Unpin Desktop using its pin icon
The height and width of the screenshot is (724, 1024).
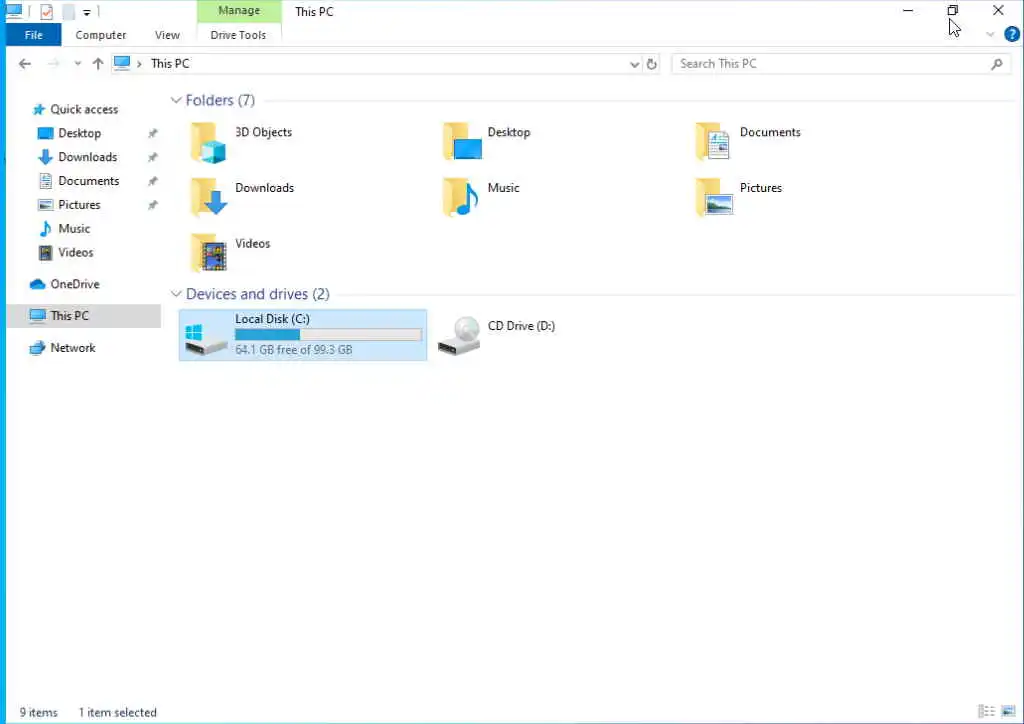152,133
